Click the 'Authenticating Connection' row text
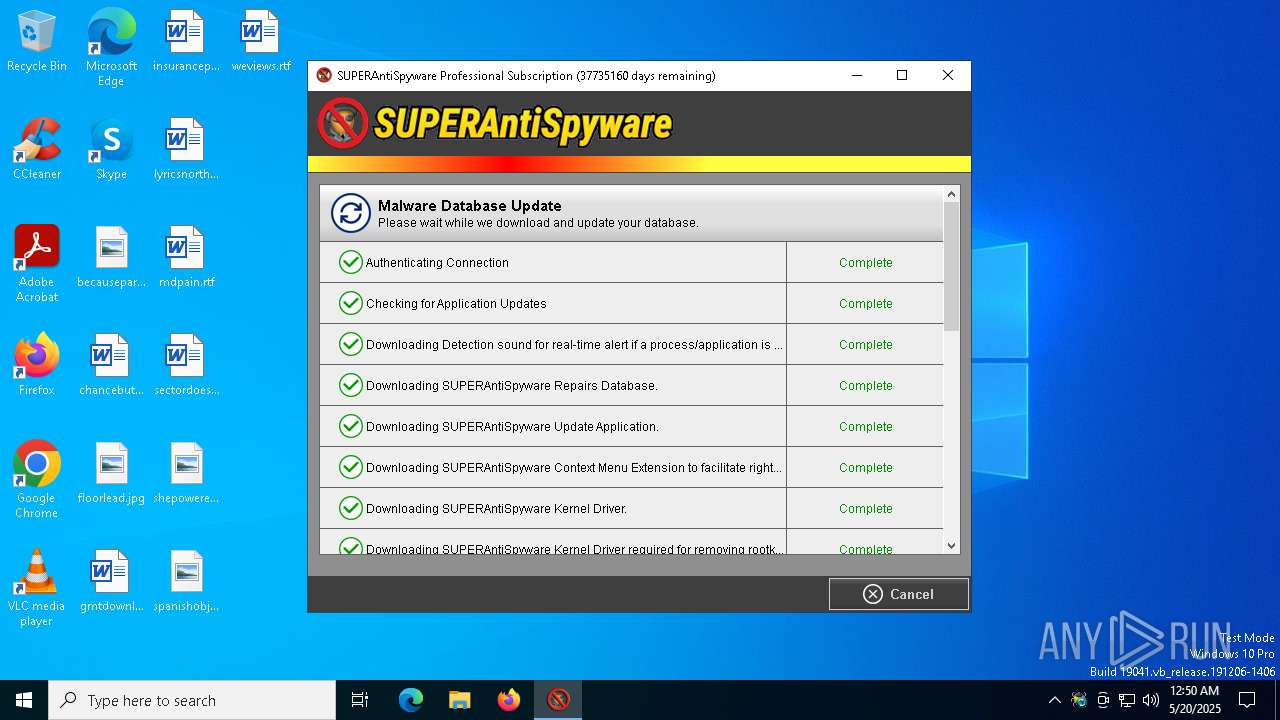Screen dimensions: 1280x720 [437, 263]
